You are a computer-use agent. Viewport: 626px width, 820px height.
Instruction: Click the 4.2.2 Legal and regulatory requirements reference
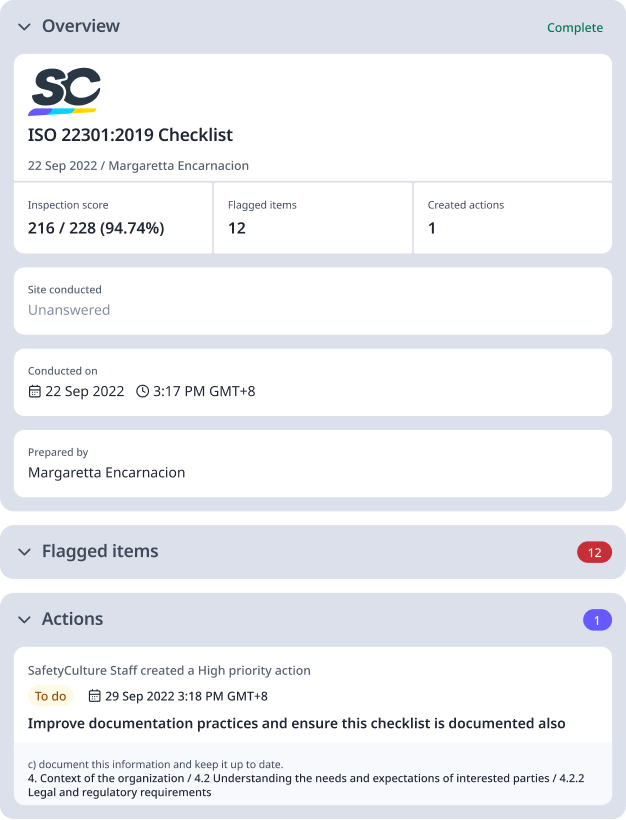pyautogui.click(x=306, y=785)
